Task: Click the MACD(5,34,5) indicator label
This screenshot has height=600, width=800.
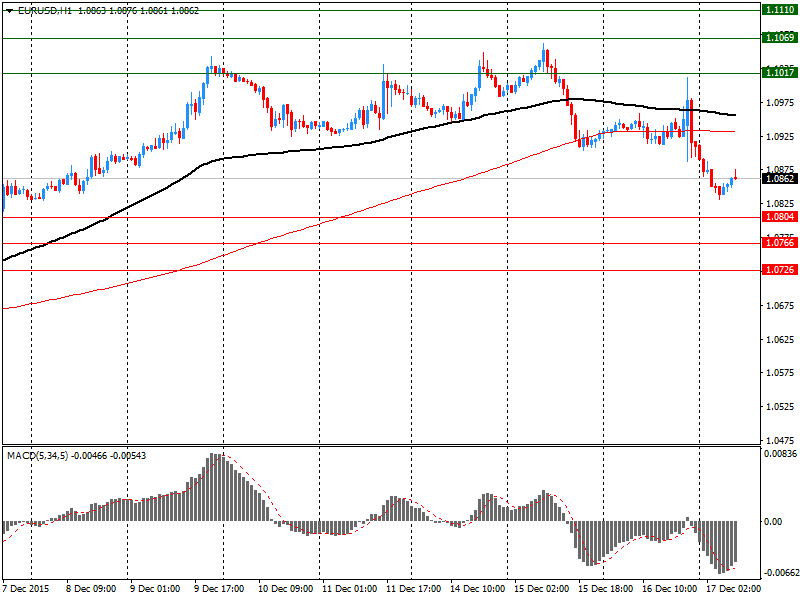Action: pyautogui.click(x=38, y=456)
